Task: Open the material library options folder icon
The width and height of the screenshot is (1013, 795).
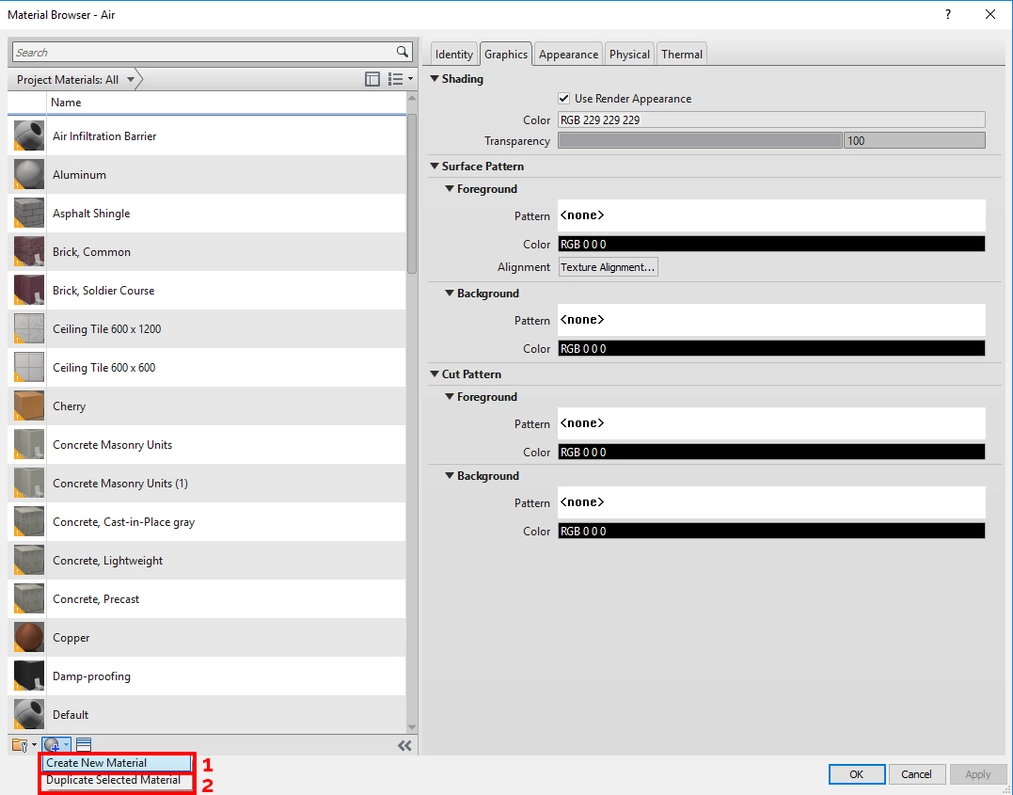Action: click(16, 744)
